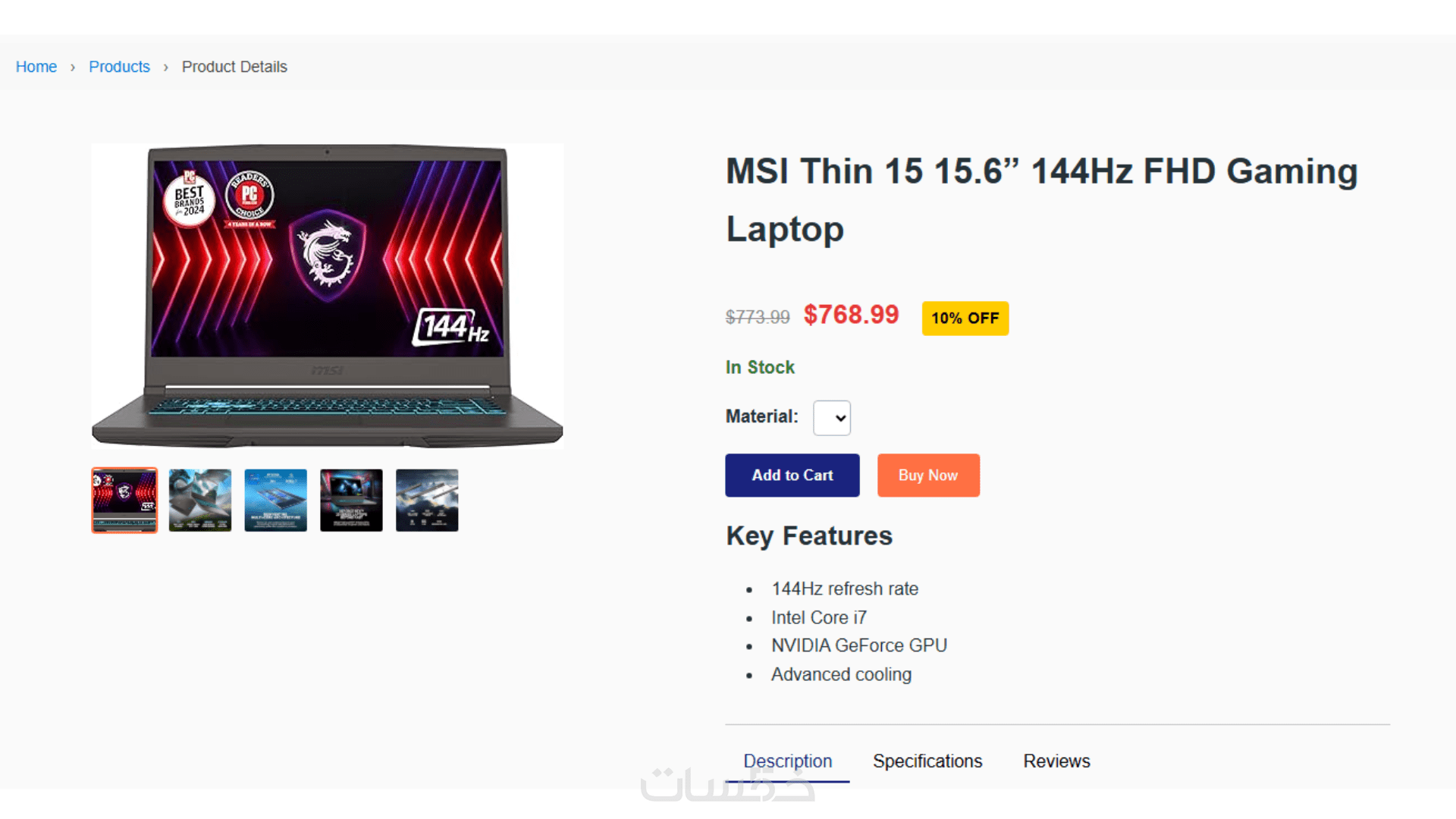
Task: Click the Key Features heading
Action: (809, 536)
